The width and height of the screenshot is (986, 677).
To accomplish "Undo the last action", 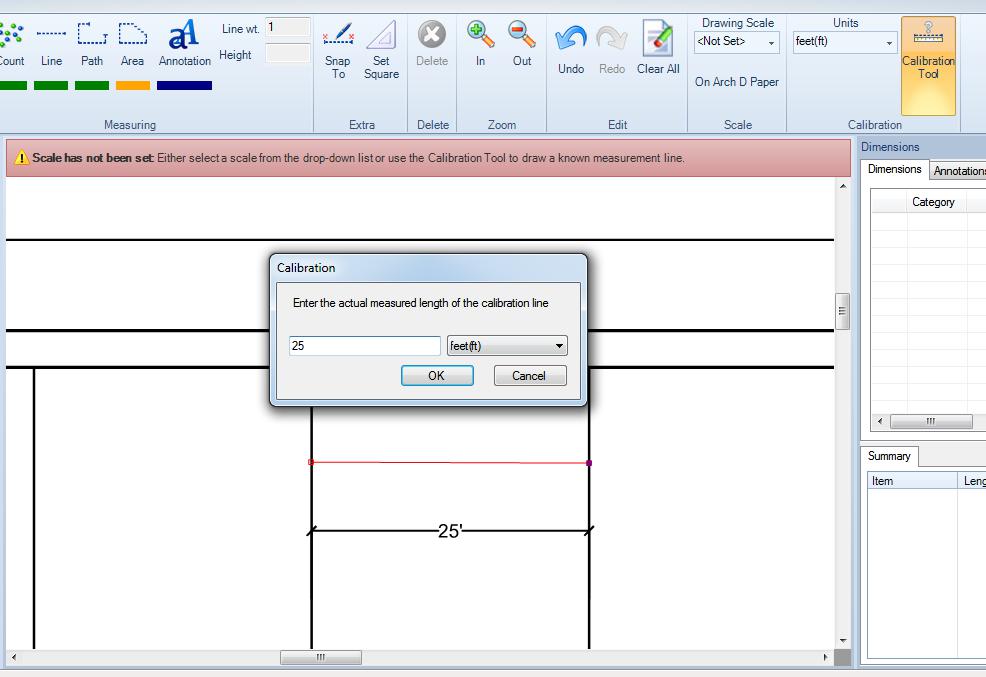I will [x=571, y=50].
